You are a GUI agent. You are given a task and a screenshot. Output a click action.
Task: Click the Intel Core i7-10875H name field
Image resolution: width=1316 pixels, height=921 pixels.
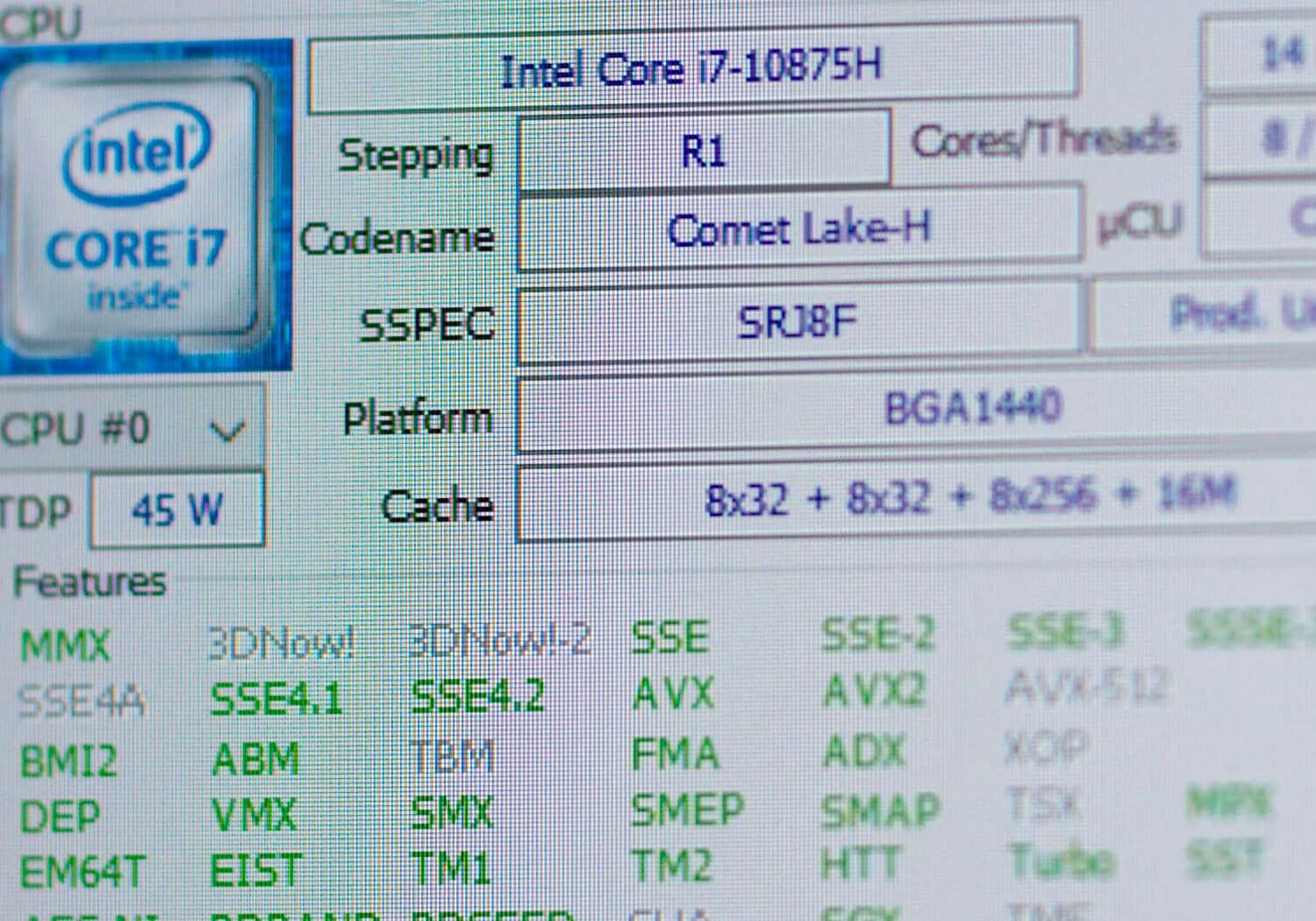coord(693,68)
